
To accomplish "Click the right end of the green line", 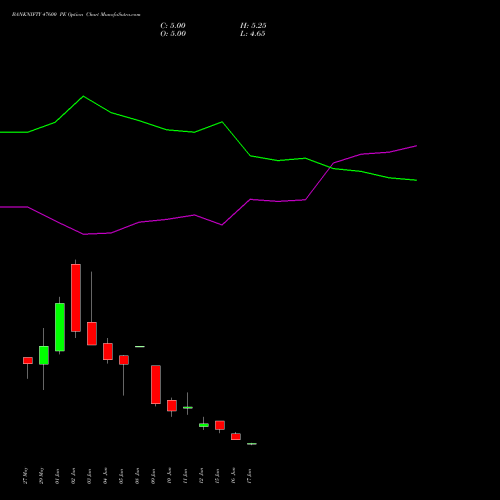I will click(416, 180).
